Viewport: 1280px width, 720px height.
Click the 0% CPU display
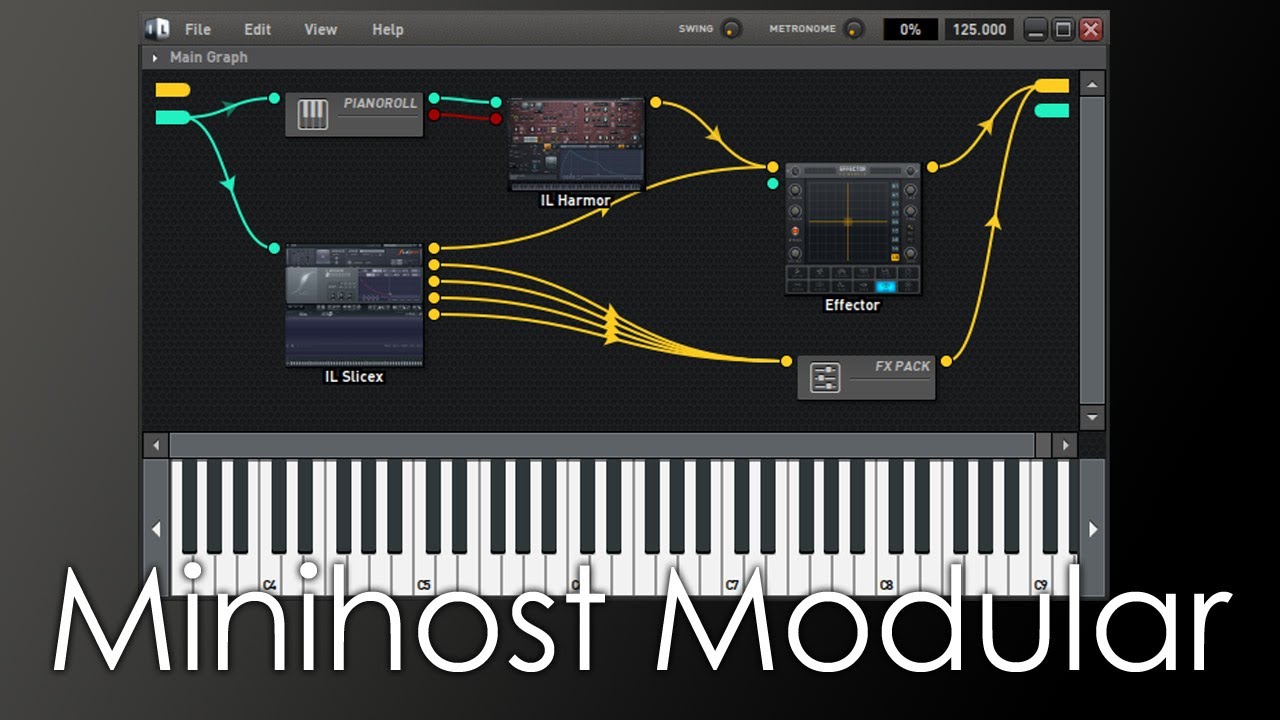910,29
